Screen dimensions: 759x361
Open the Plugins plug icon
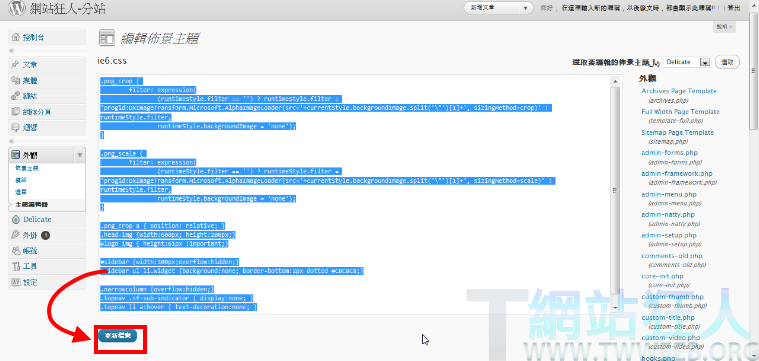click(x=15, y=235)
